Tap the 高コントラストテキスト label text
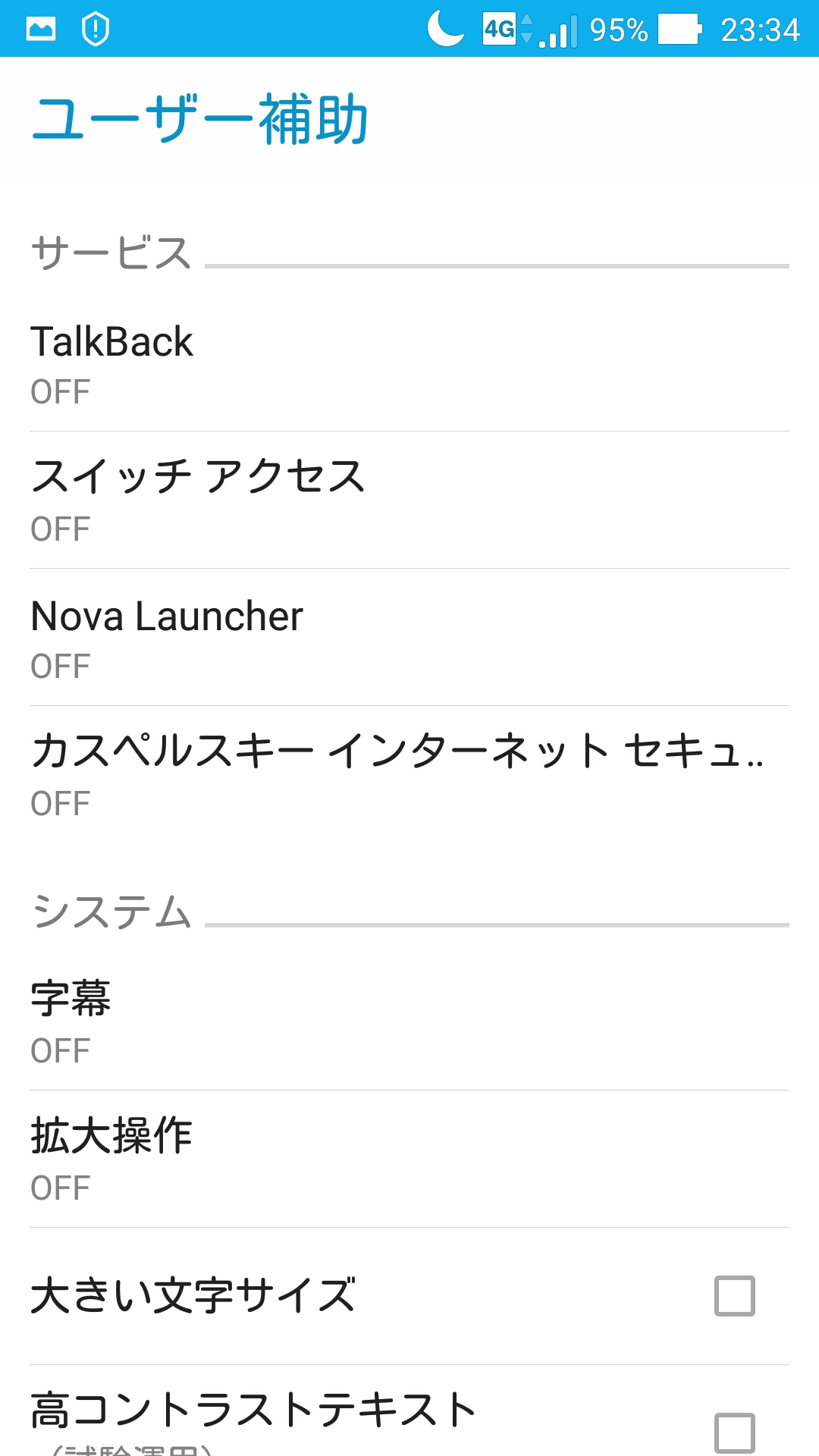This screenshot has height=1456, width=819. click(253, 1411)
